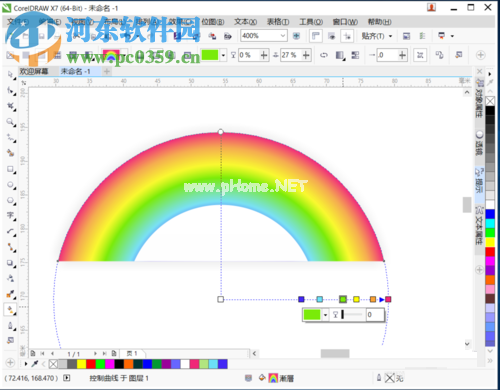
Task: Click the full-screen preview icon beside zoom box
Action: (296, 36)
